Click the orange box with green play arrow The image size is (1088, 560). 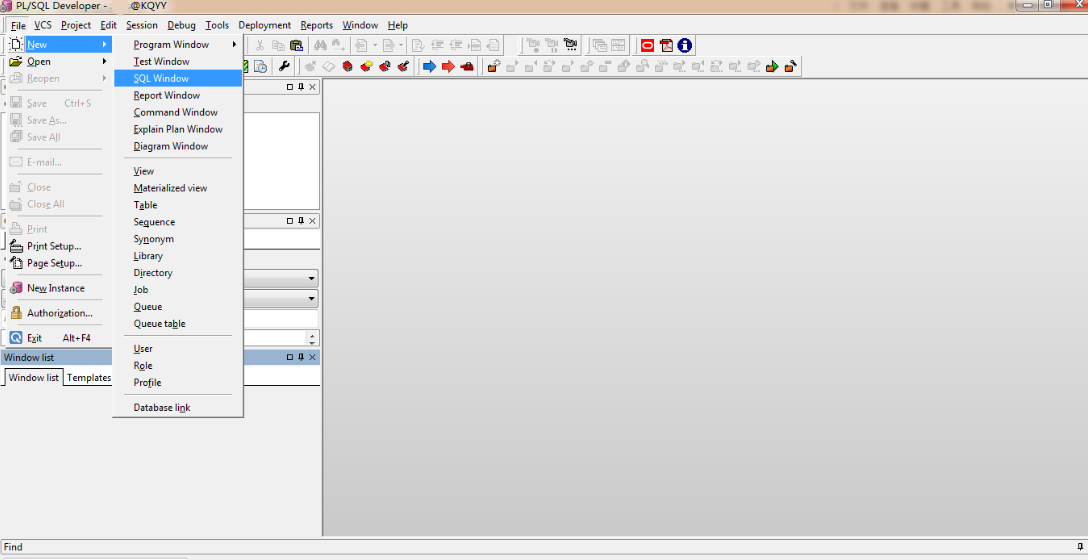pyautogui.click(x=772, y=67)
